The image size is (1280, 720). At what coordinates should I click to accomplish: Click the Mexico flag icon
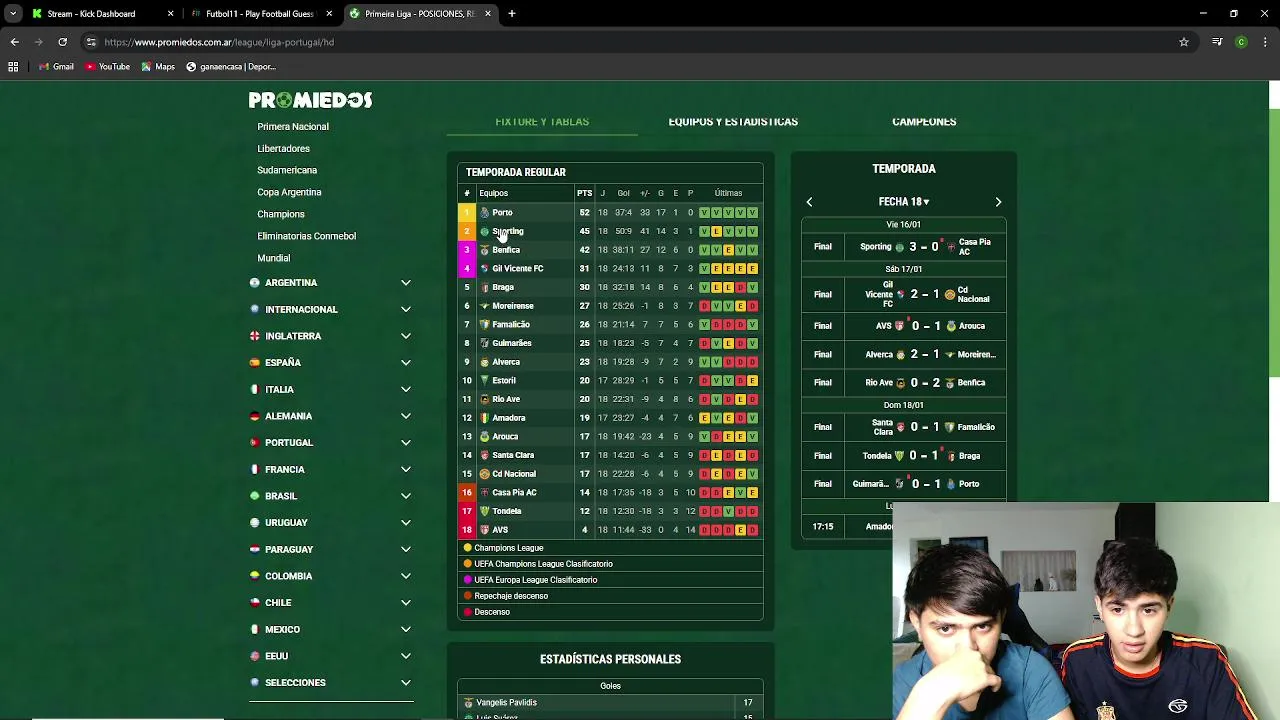pyautogui.click(x=255, y=629)
